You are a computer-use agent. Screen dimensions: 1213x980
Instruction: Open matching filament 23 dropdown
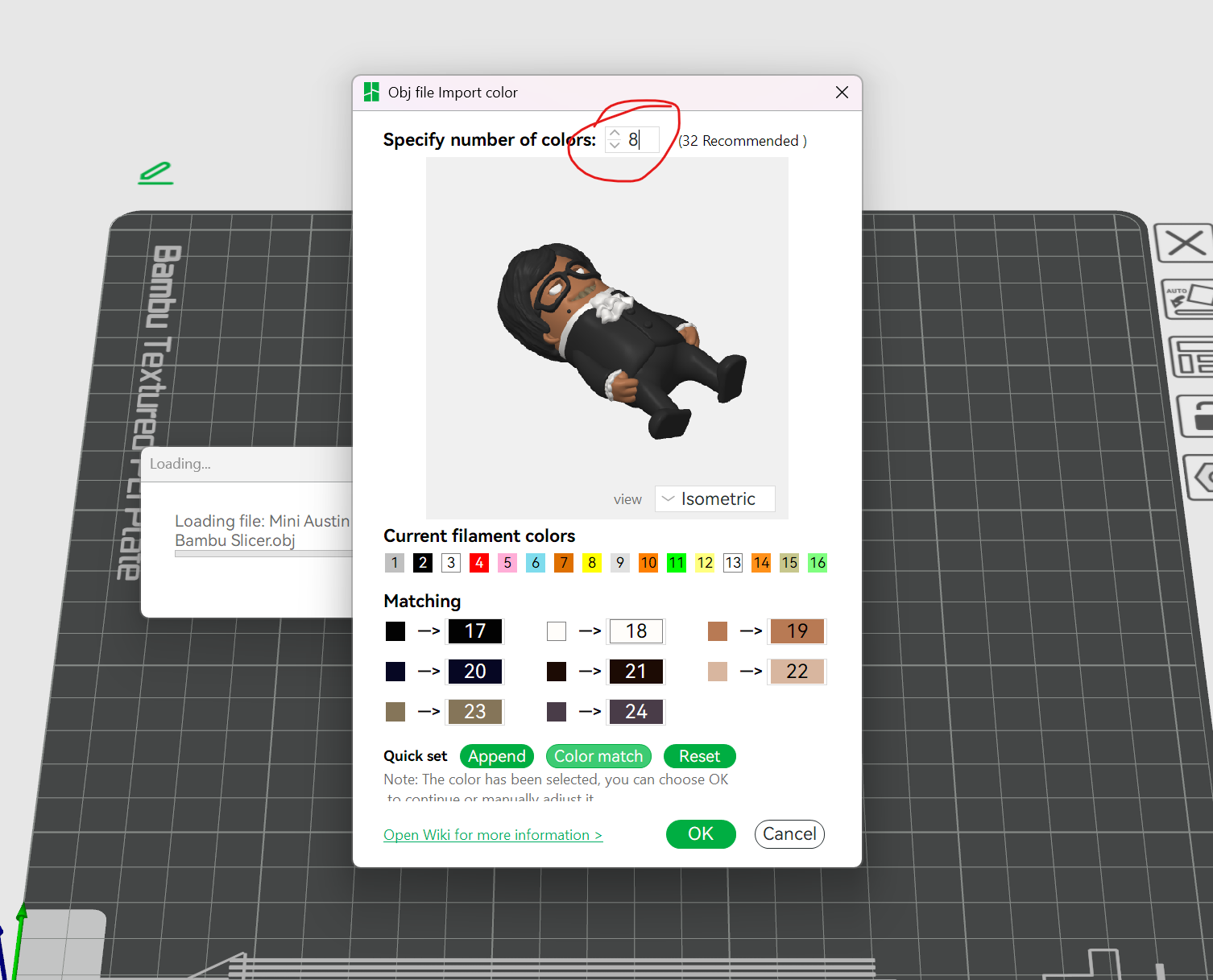click(475, 712)
